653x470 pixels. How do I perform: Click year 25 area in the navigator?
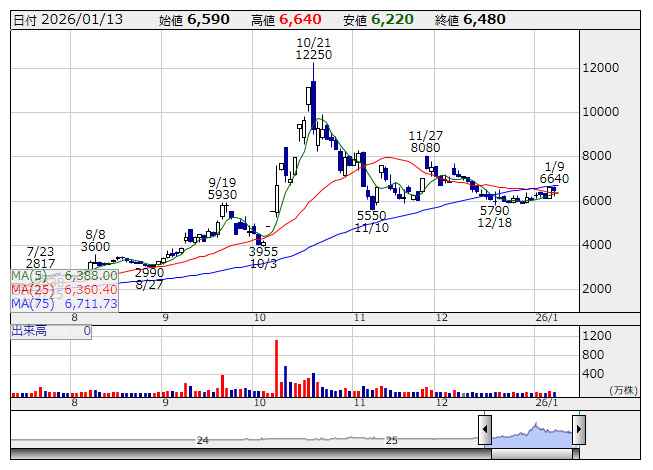[392, 439]
